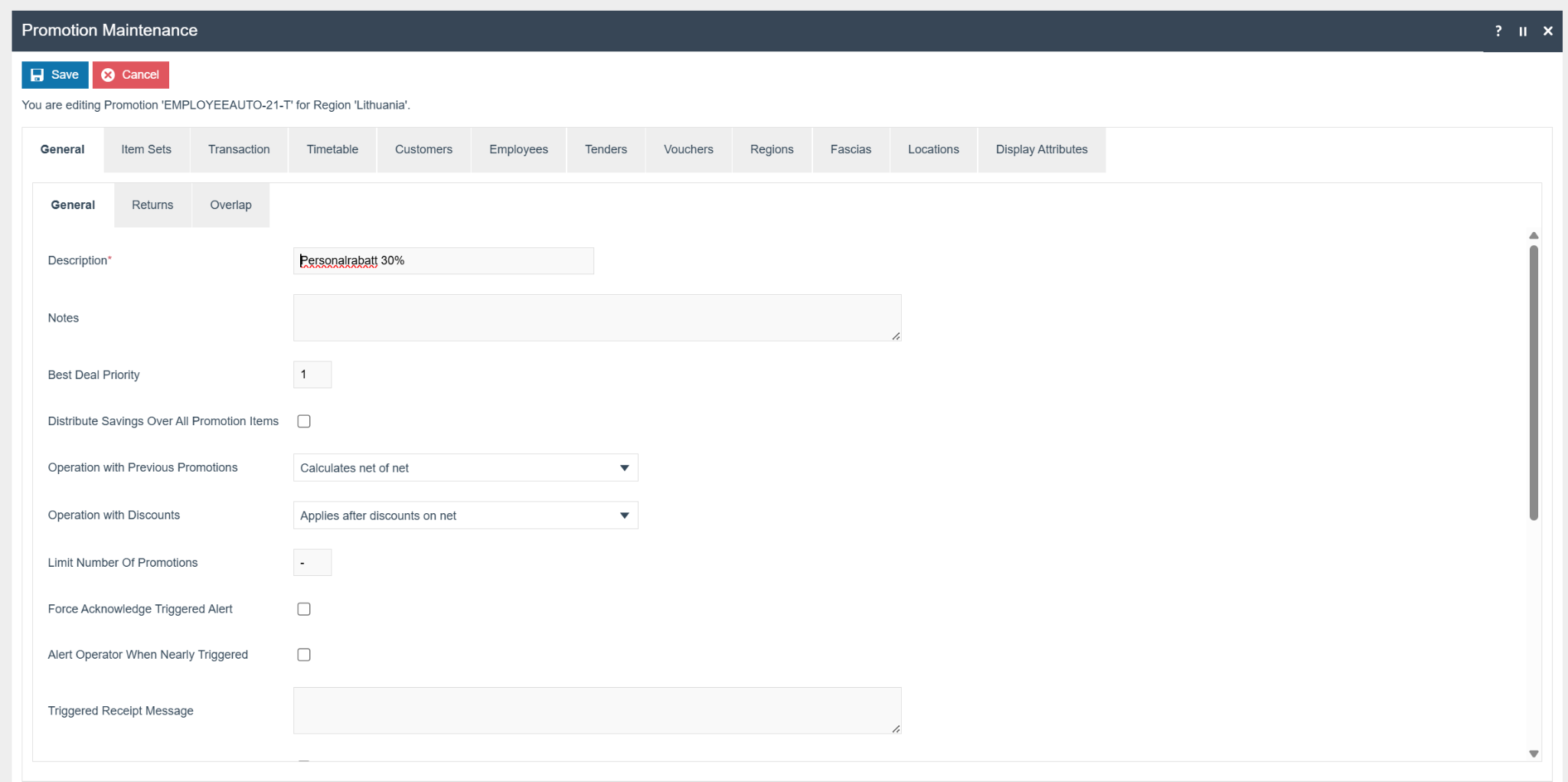Click the vertical scrollbar thumb
The image size is (1568, 782).
tap(1533, 383)
